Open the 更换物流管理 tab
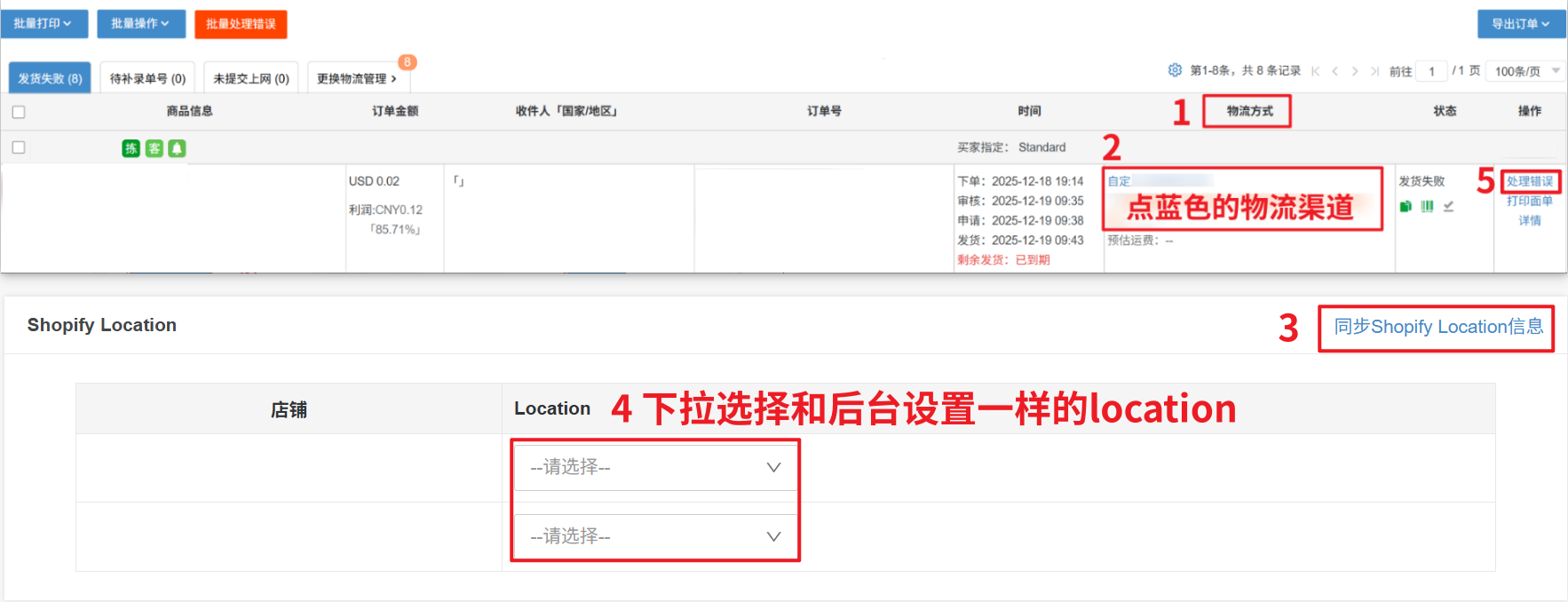Viewport: 1568px width, 602px height. [357, 78]
